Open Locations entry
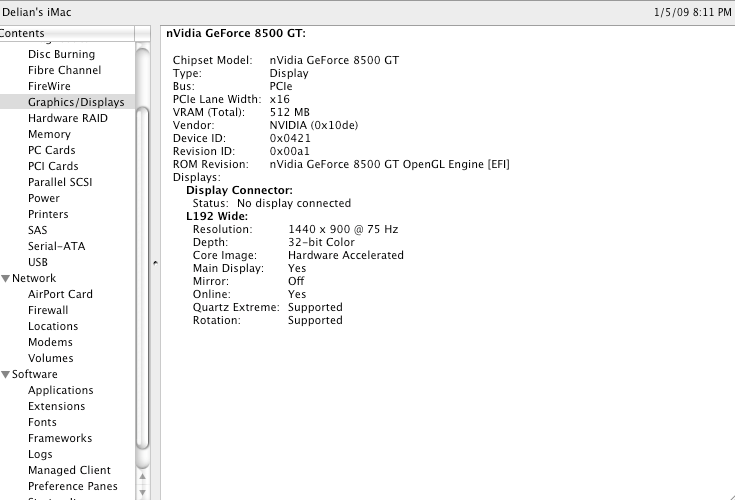The height and width of the screenshot is (500, 735). point(53,326)
